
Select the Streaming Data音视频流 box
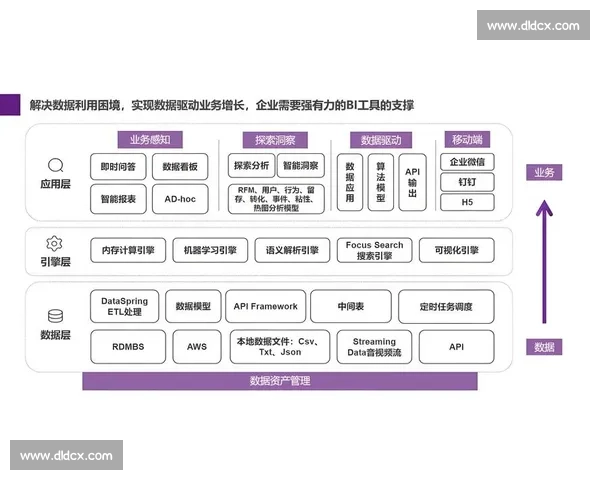point(374,347)
